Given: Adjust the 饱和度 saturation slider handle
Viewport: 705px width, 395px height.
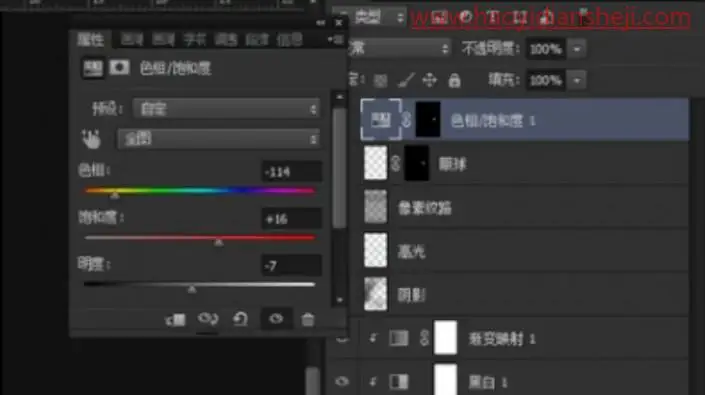Looking at the screenshot, I should pyautogui.click(x=219, y=242).
